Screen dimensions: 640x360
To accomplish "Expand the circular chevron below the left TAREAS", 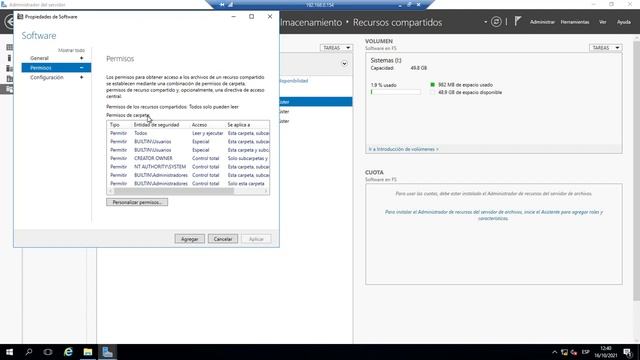I will click(x=344, y=64).
